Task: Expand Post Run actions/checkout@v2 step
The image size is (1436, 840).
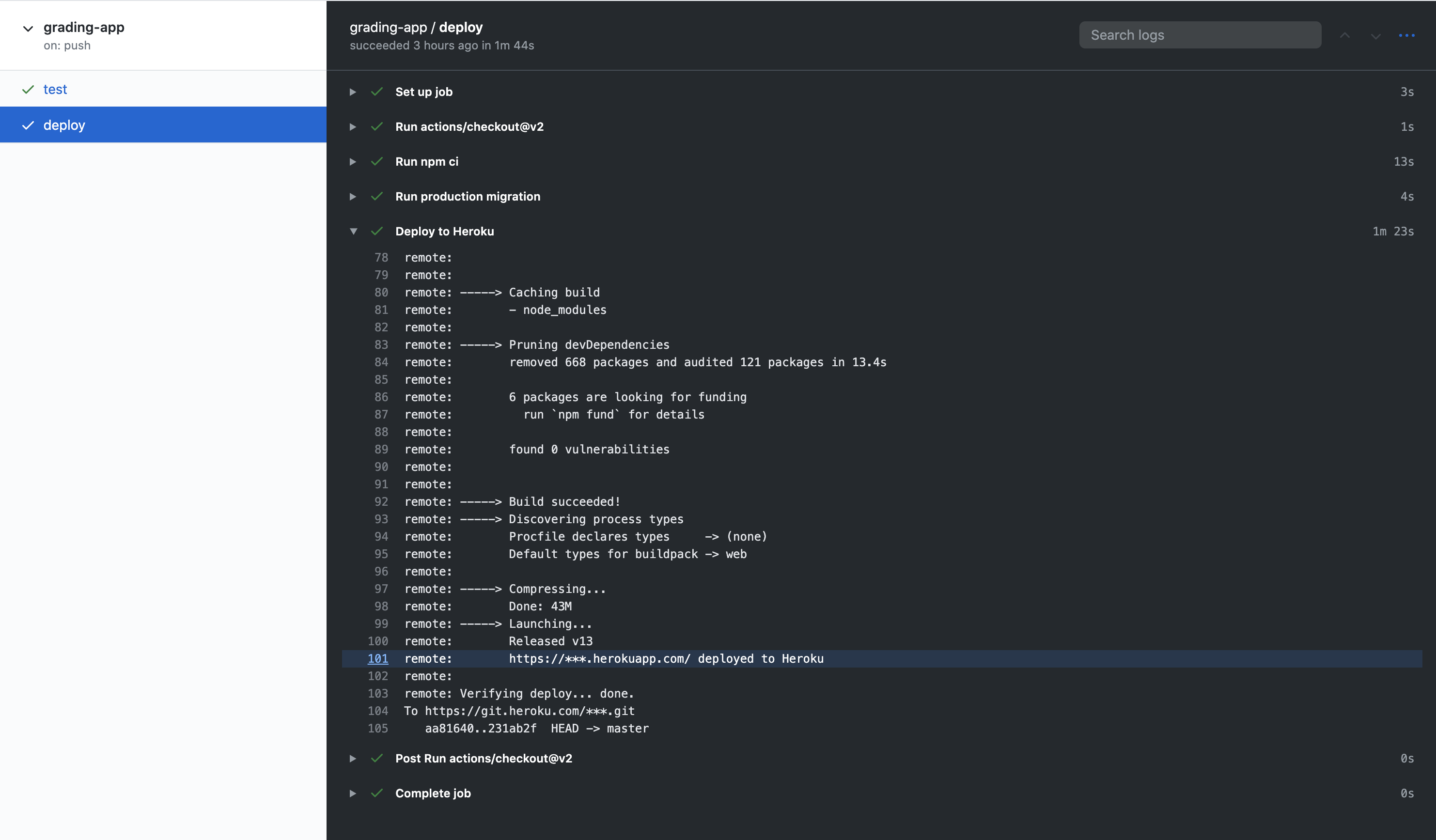Action: (x=353, y=759)
